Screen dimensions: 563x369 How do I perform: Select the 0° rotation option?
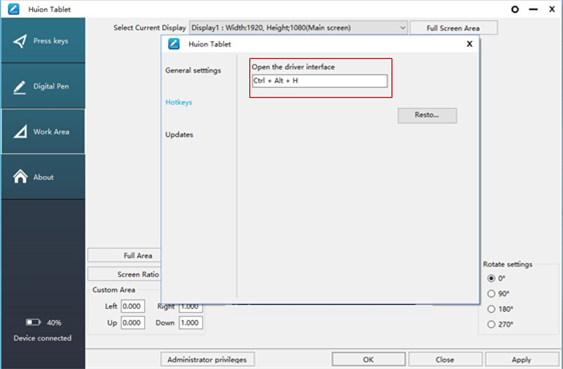pyautogui.click(x=491, y=278)
